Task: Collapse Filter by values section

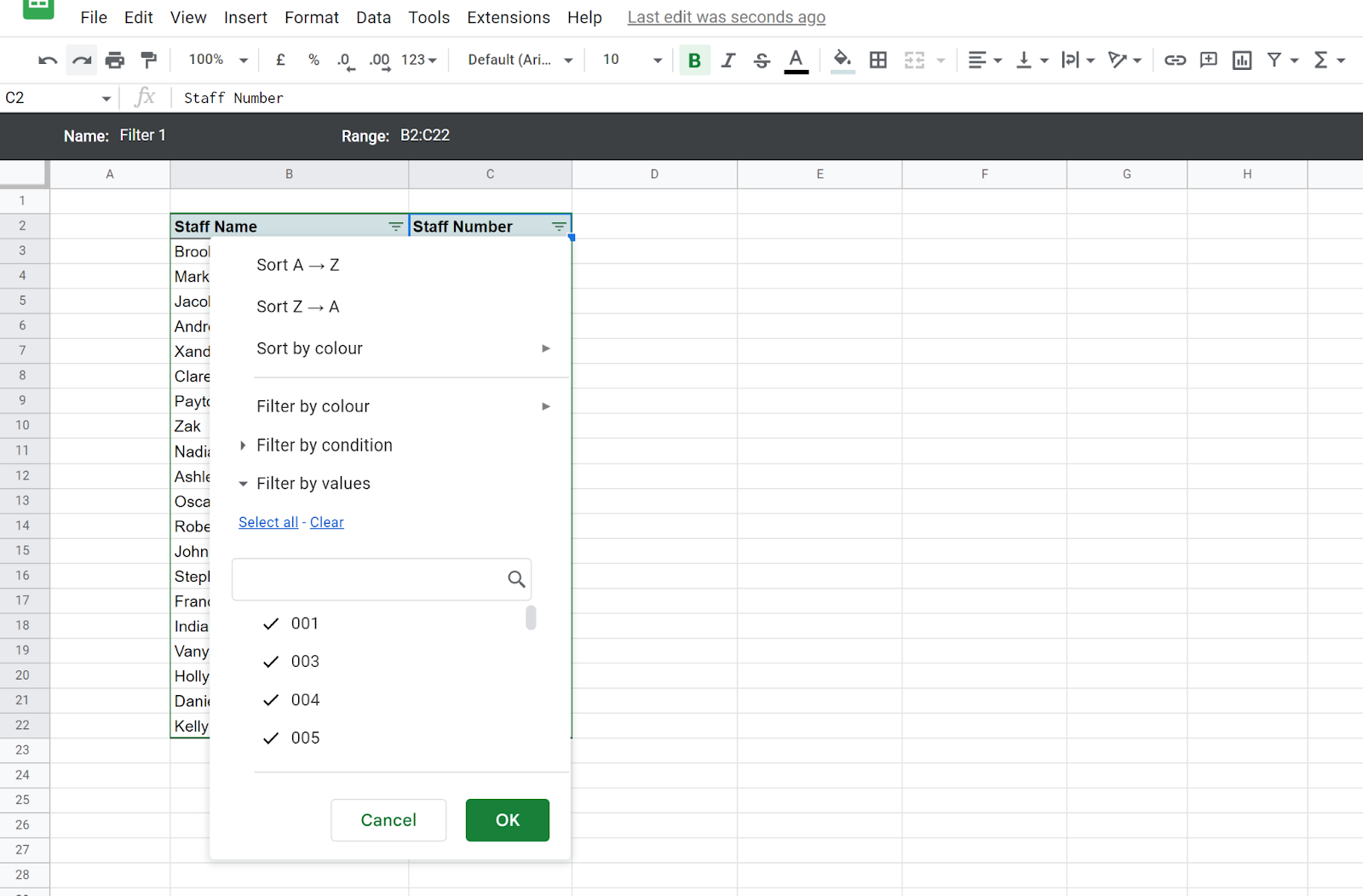Action: click(x=305, y=484)
